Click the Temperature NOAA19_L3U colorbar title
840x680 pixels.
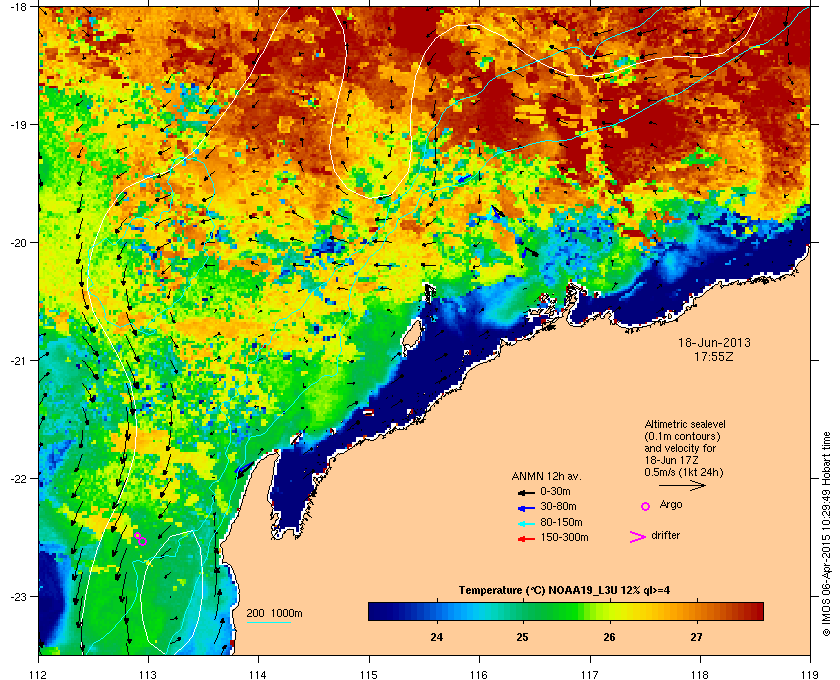click(564, 591)
